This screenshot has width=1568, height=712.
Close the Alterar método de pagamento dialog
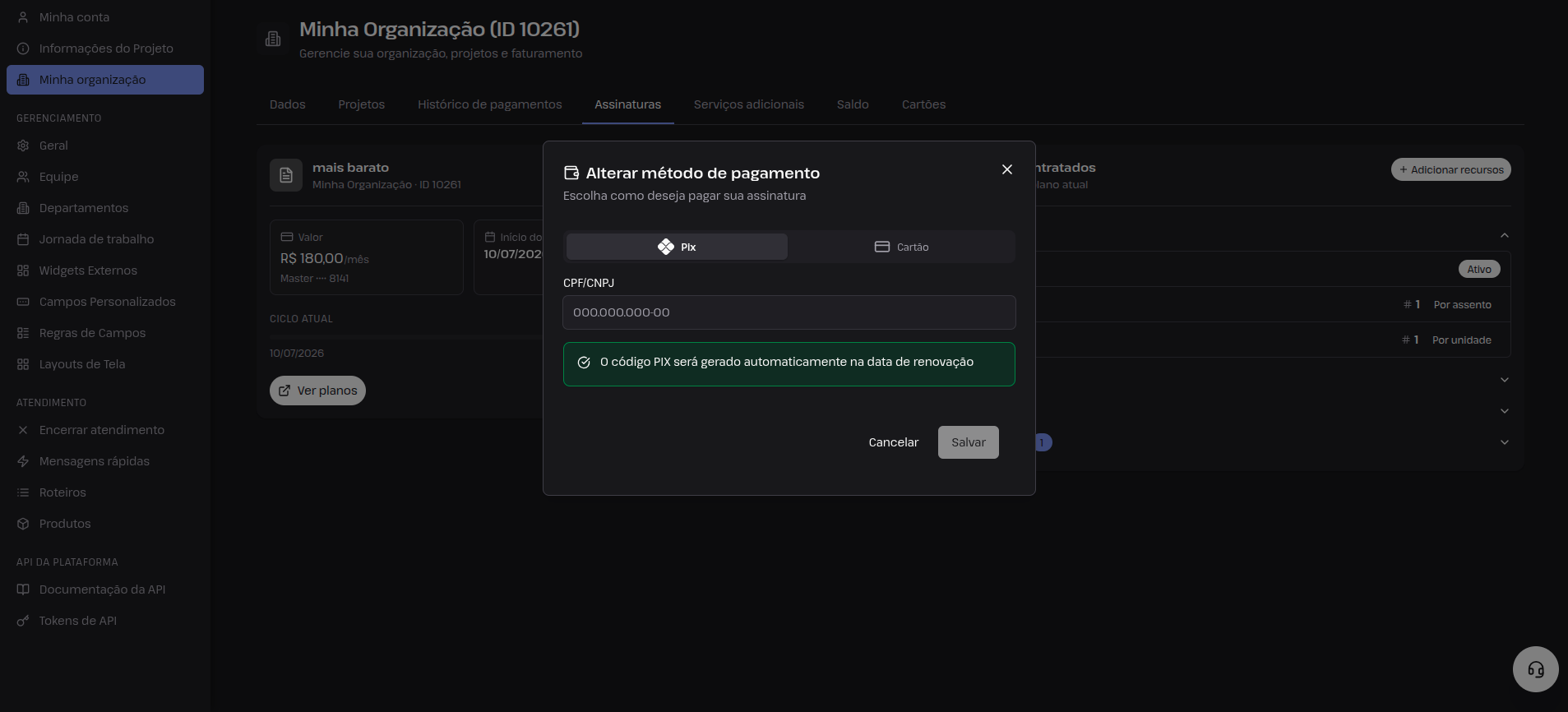pos(1006,169)
